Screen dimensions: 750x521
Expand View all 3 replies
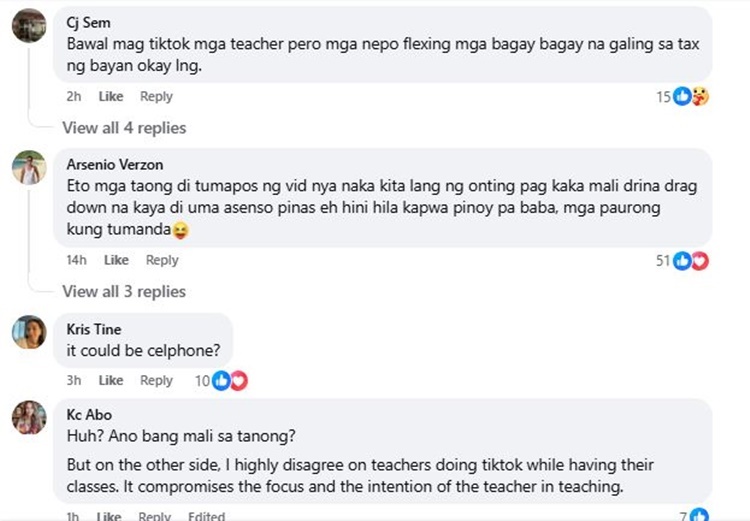point(124,291)
